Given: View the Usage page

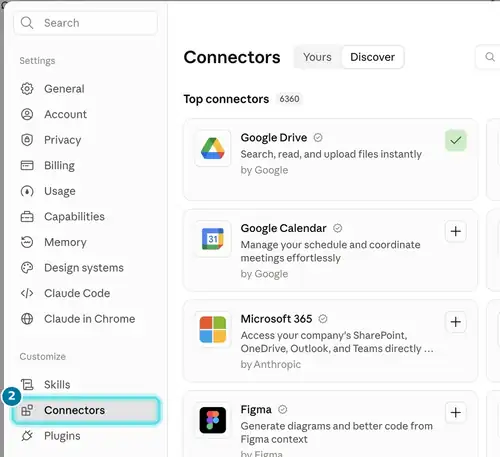Looking at the screenshot, I should tap(86, 191).
